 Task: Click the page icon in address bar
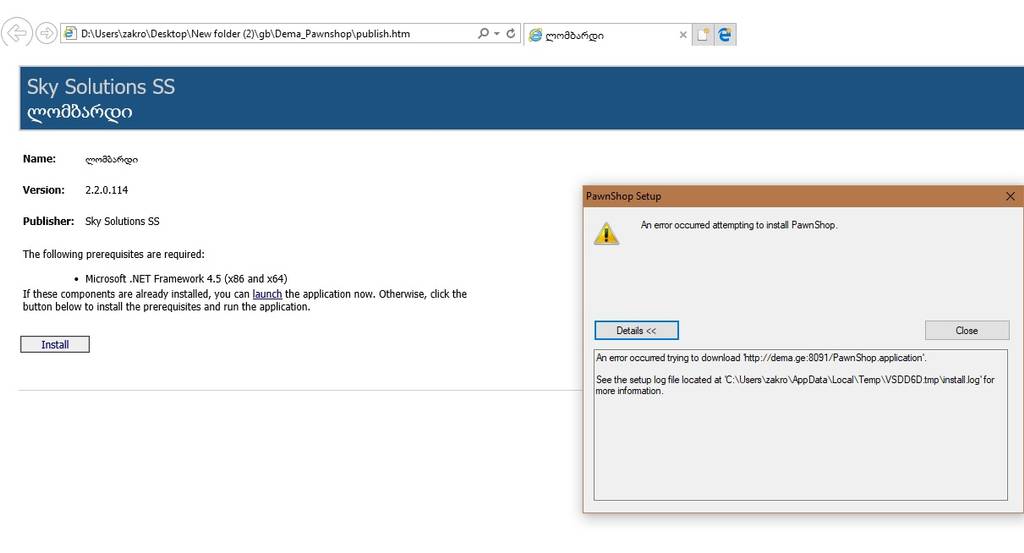(x=70, y=33)
